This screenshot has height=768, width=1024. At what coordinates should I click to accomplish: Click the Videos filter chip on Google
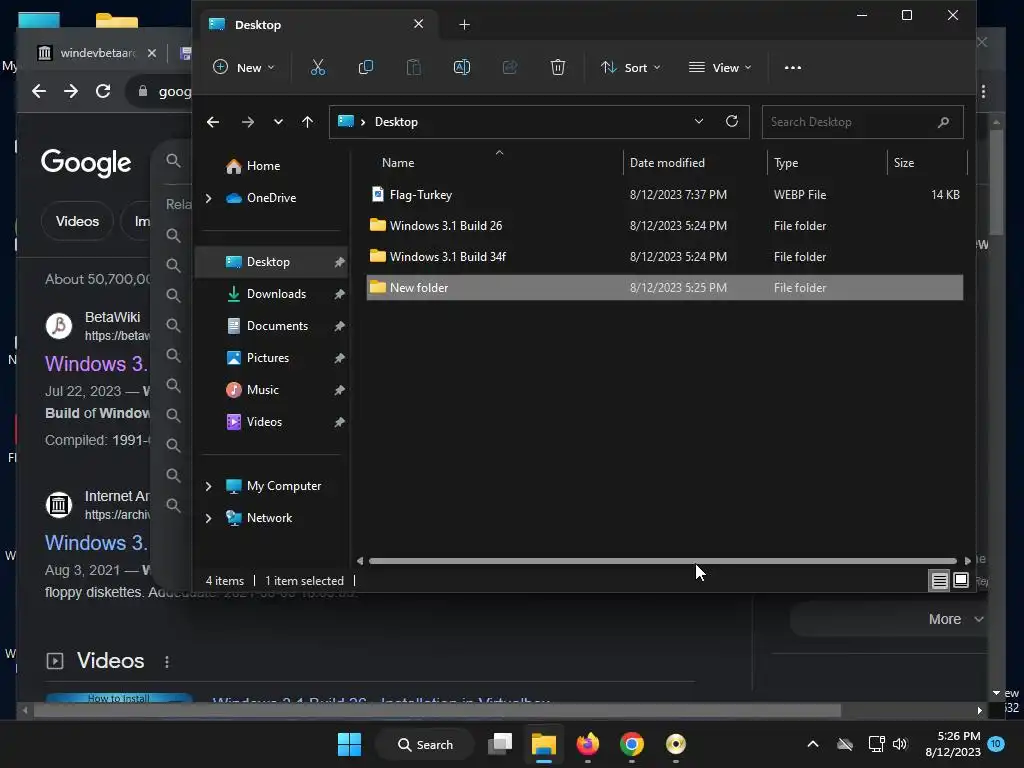tap(77, 221)
